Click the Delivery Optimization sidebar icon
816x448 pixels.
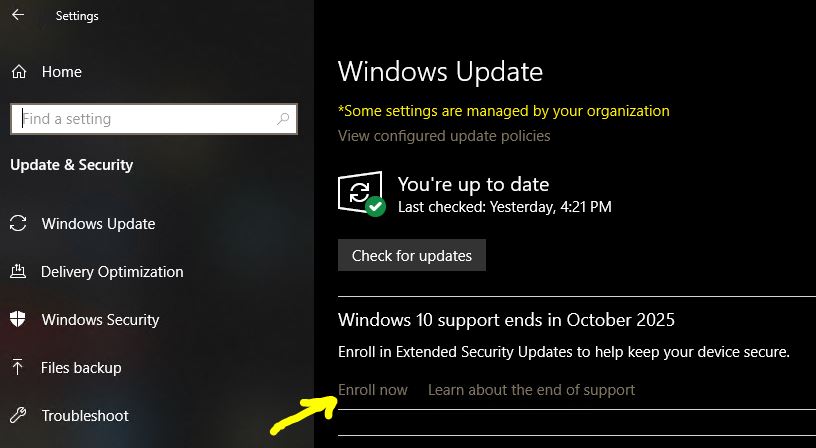pyautogui.click(x=18, y=271)
